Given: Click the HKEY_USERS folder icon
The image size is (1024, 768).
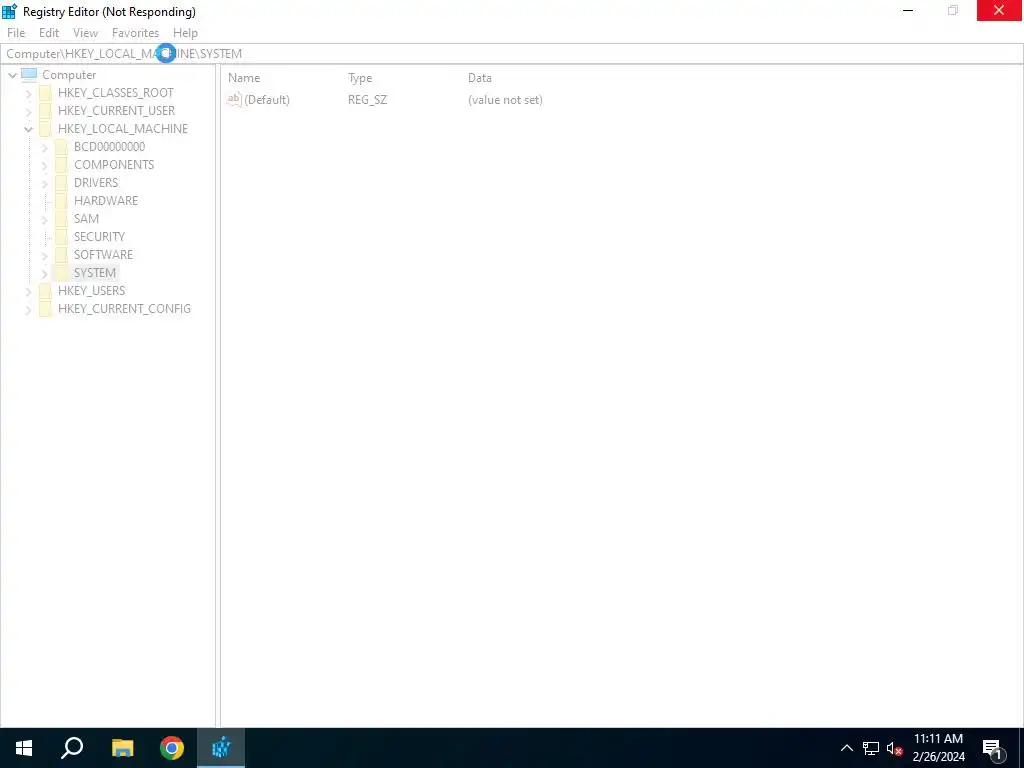Looking at the screenshot, I should coord(45,290).
